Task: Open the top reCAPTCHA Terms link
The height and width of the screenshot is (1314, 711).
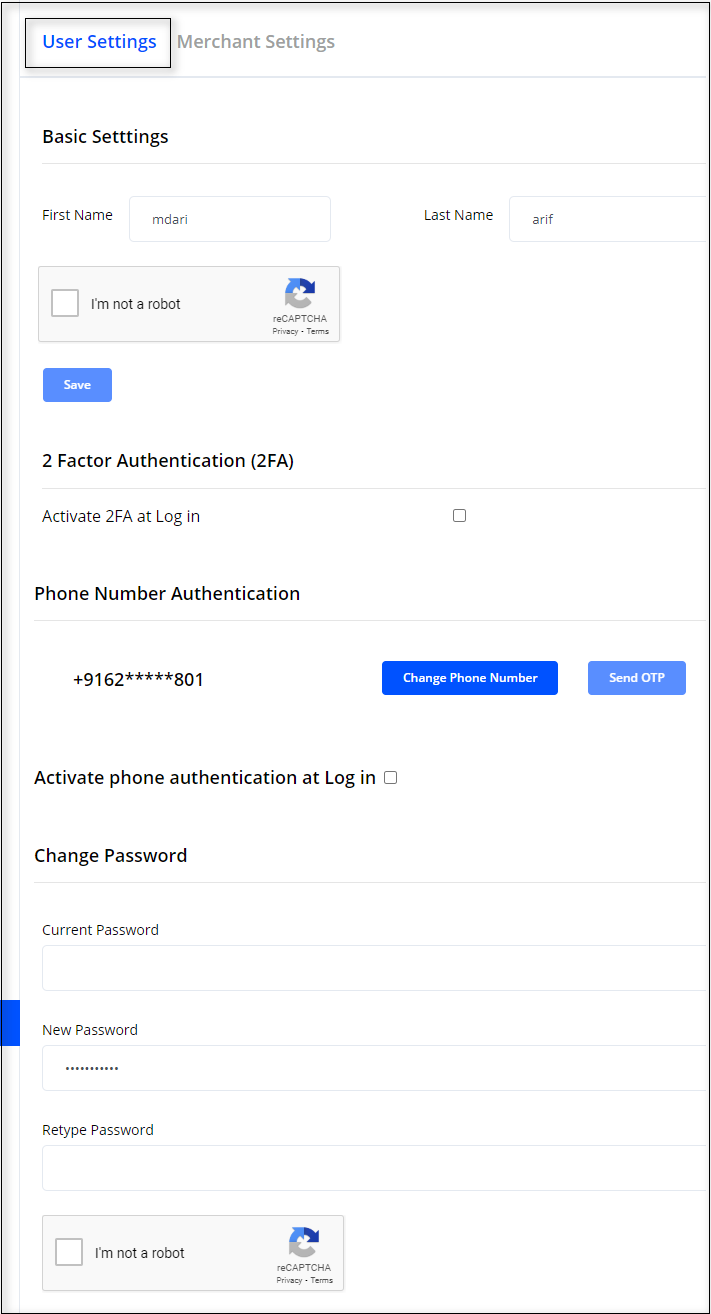Action: pos(318,331)
